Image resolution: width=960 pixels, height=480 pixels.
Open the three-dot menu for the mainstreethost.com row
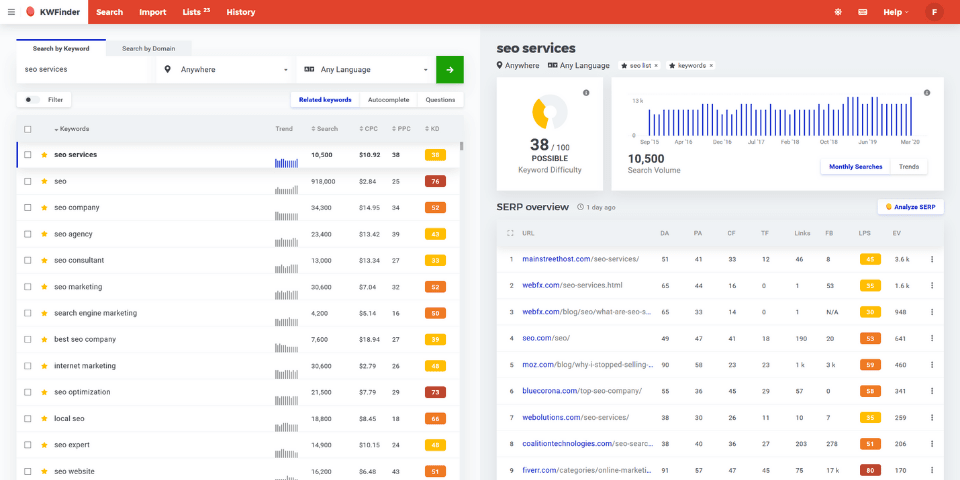tap(932, 259)
